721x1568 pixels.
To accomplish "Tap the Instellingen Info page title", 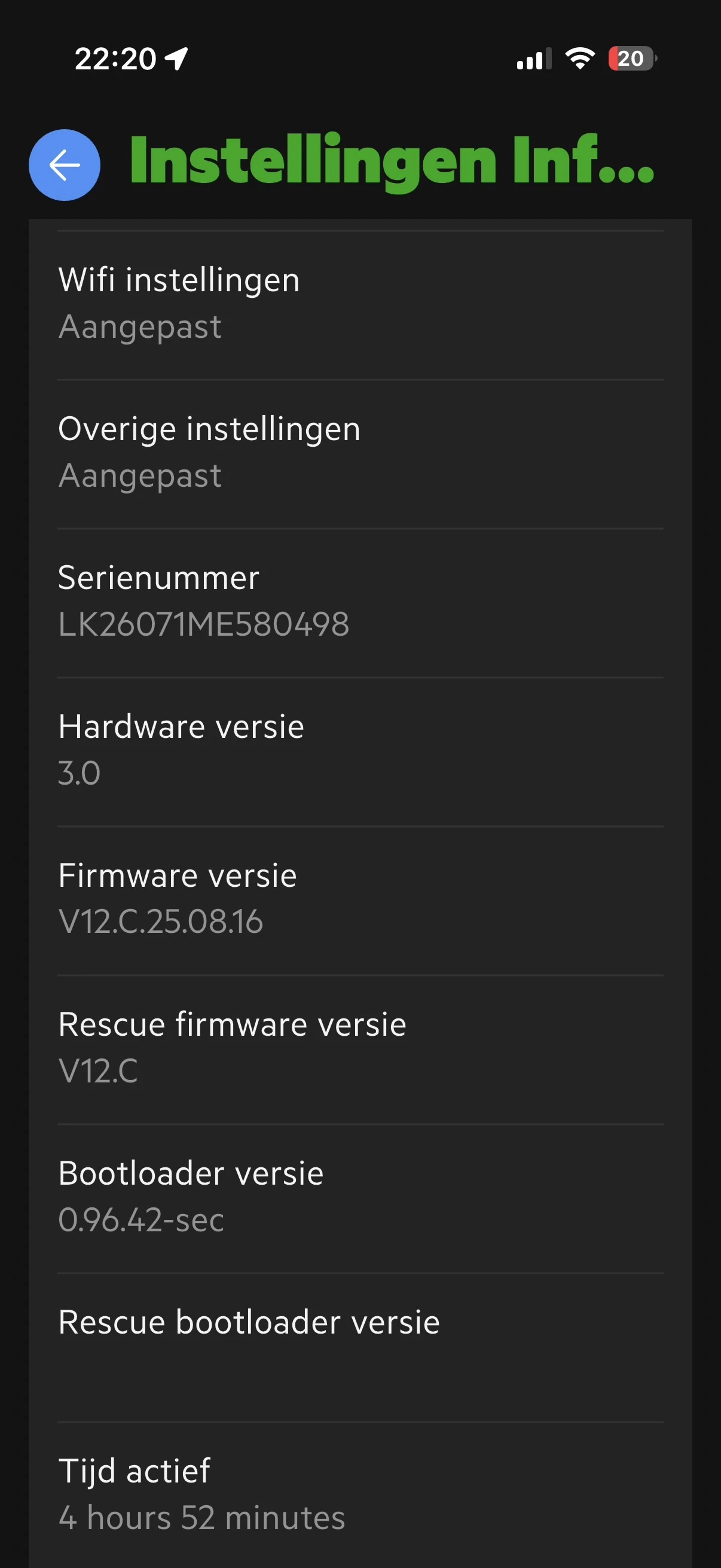I will click(392, 161).
